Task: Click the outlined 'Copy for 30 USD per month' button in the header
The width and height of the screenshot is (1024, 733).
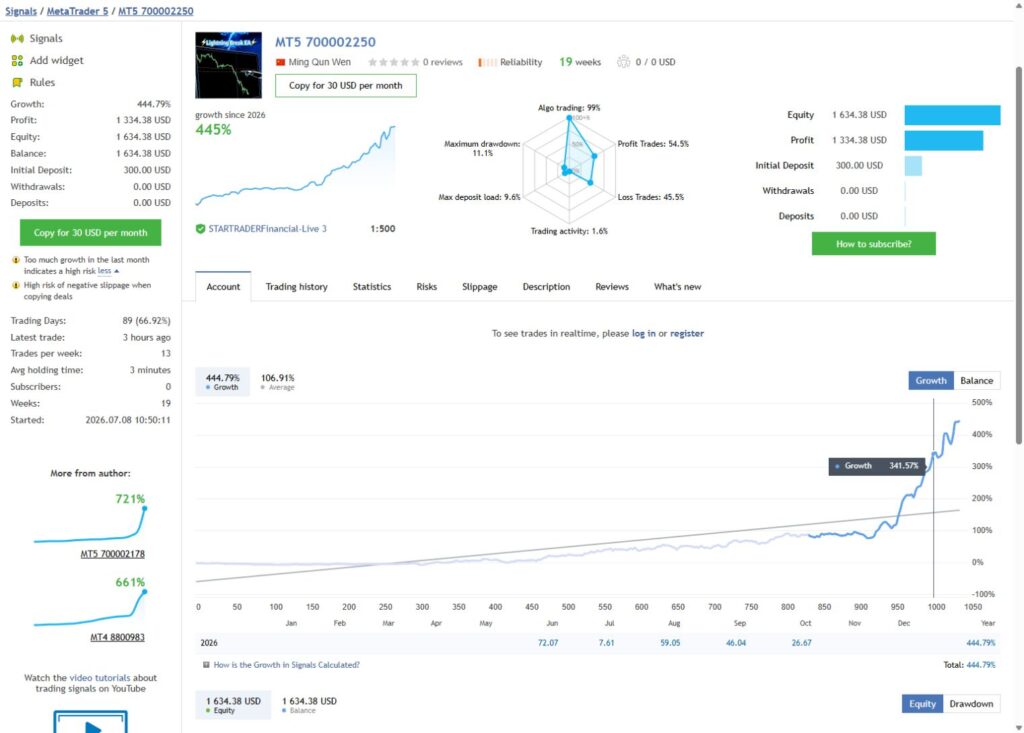Action: point(345,86)
